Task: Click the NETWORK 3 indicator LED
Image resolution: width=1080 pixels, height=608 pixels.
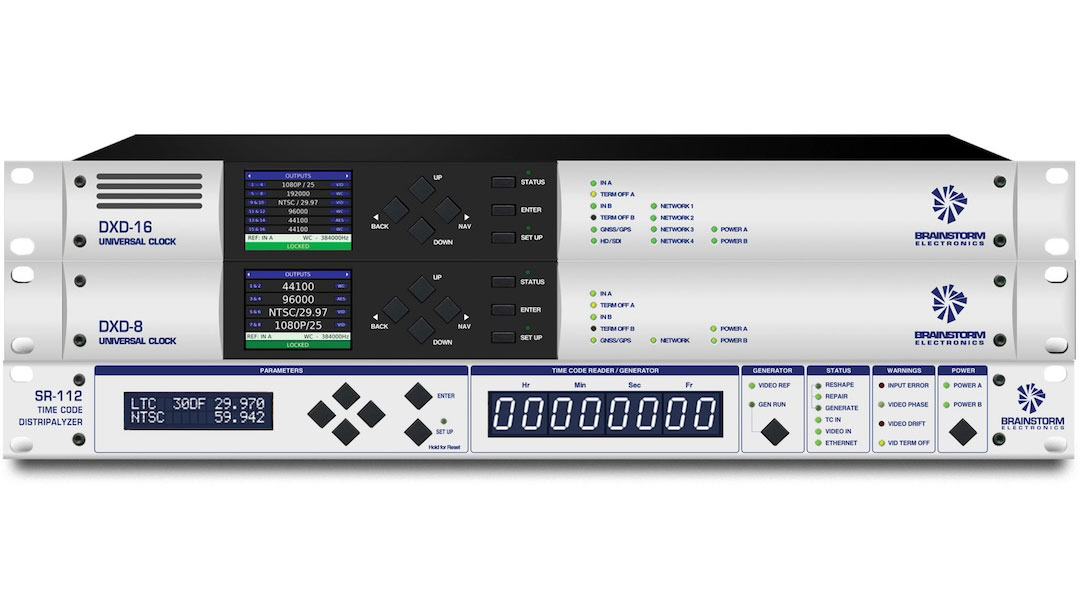Action: [654, 229]
